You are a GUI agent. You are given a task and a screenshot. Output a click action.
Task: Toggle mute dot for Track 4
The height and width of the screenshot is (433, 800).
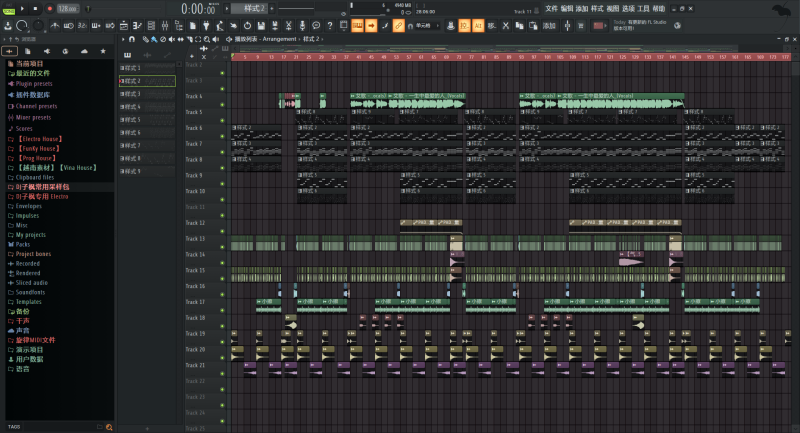click(x=222, y=105)
